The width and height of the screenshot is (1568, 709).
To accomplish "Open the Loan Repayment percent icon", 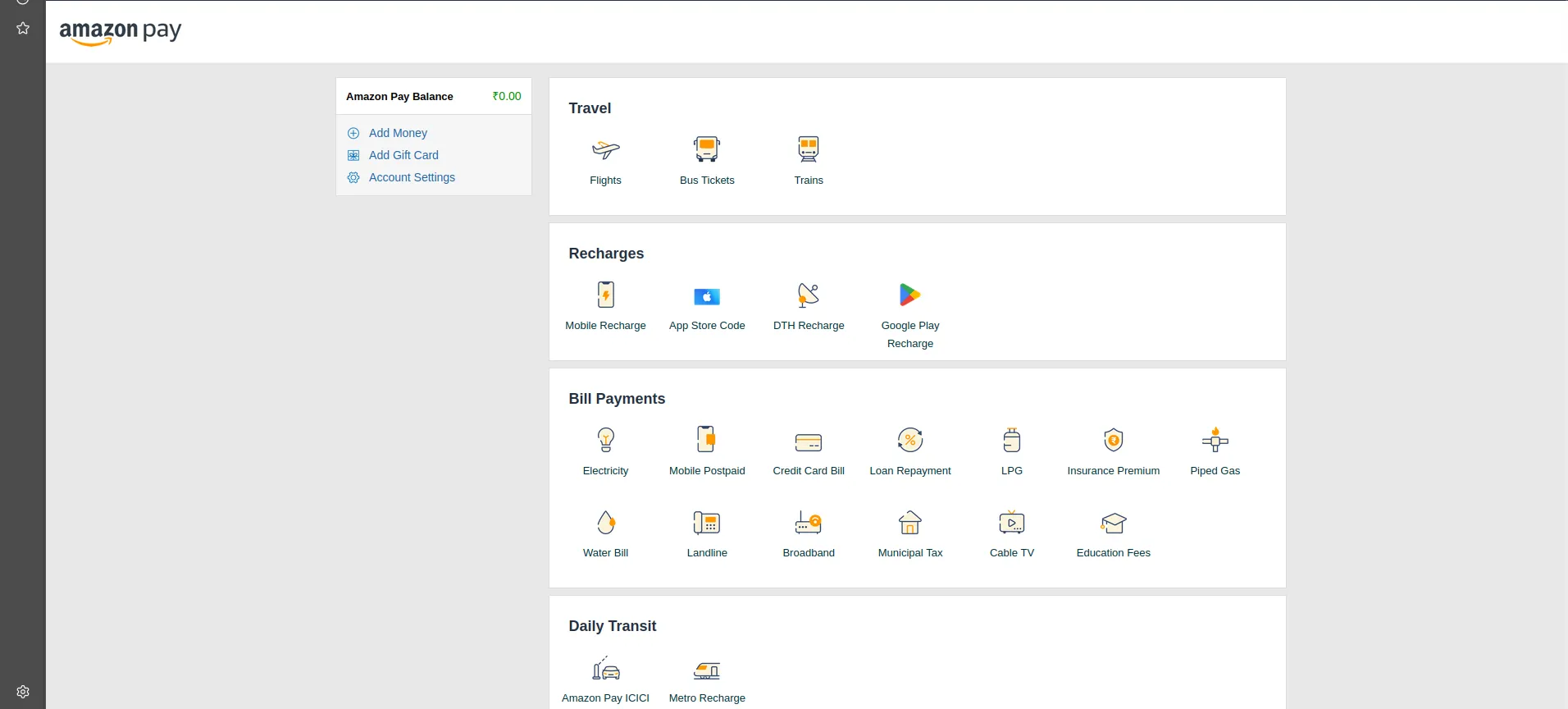I will point(910,440).
